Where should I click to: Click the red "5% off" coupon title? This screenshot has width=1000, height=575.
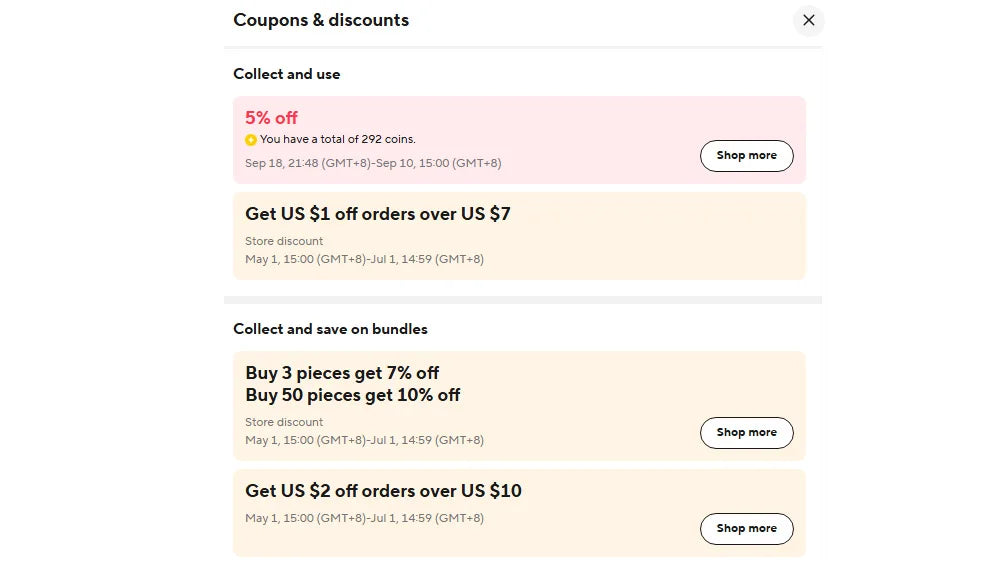point(271,118)
